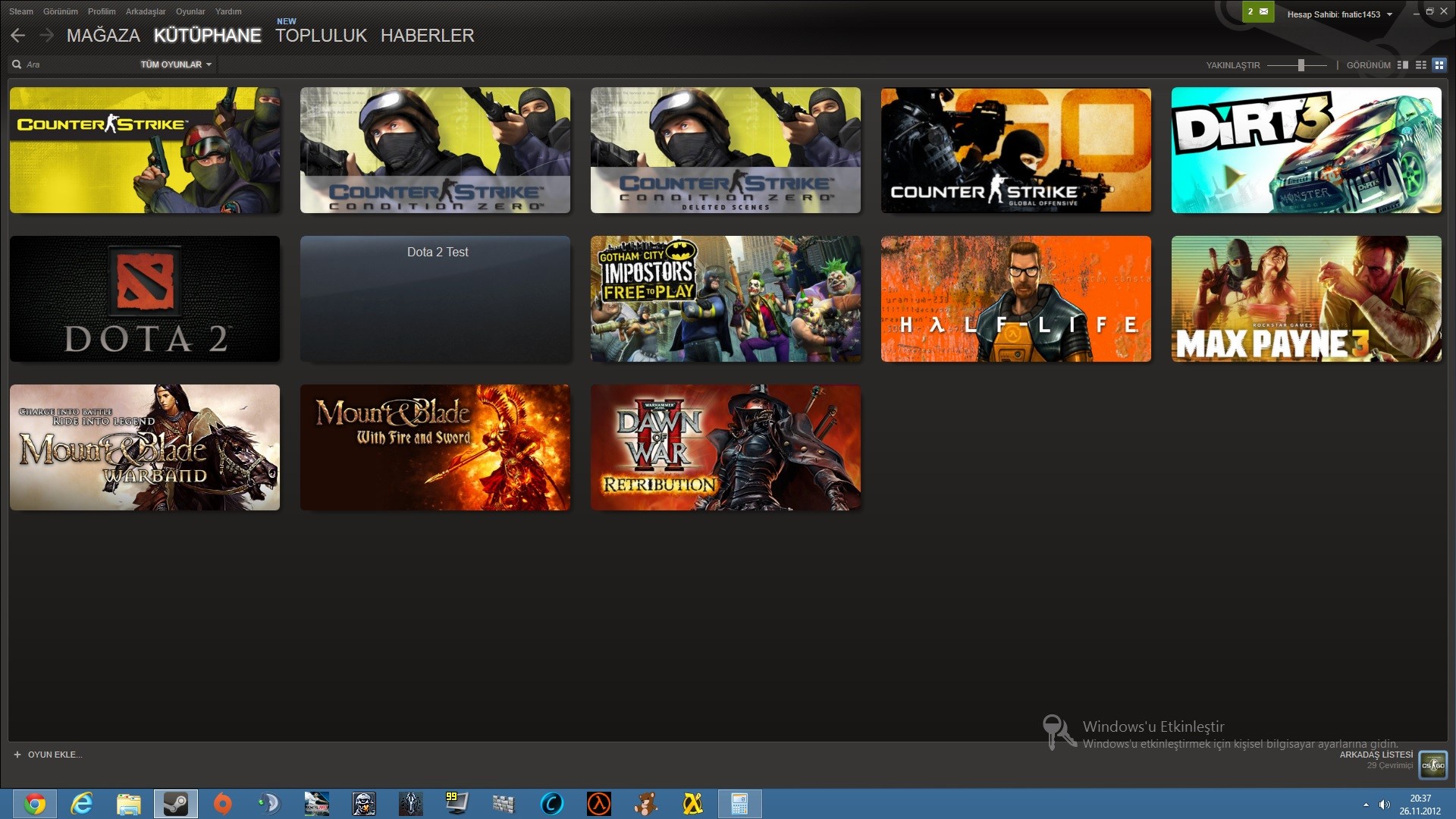Viewport: 1456px width, 819px height.
Task: Click the Steam taskbar icon
Action: (x=175, y=804)
